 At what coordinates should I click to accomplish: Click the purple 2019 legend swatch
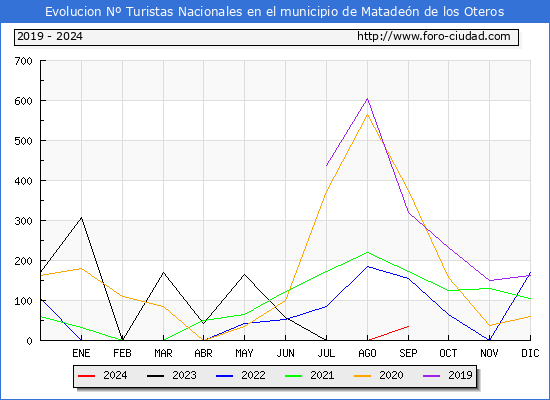pos(431,376)
